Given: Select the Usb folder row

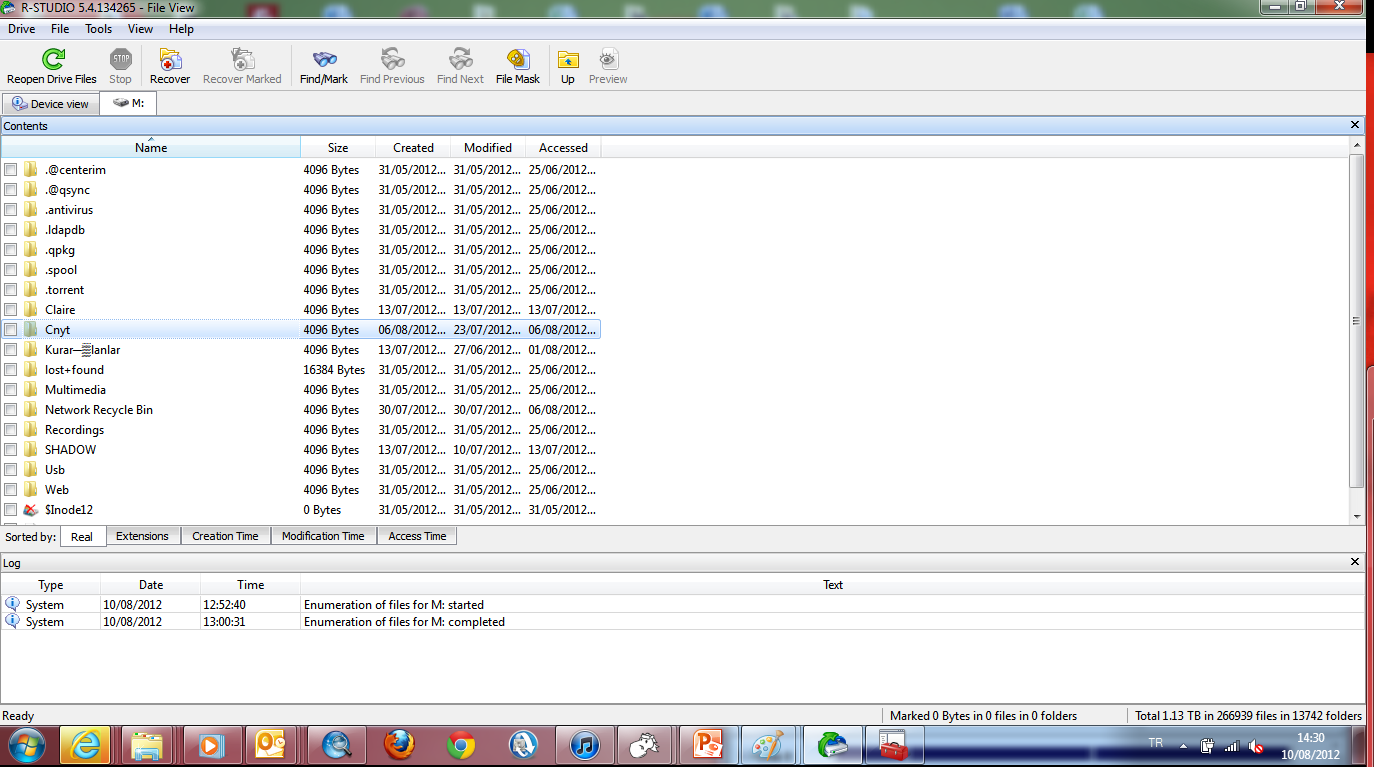Looking at the screenshot, I should pos(300,470).
